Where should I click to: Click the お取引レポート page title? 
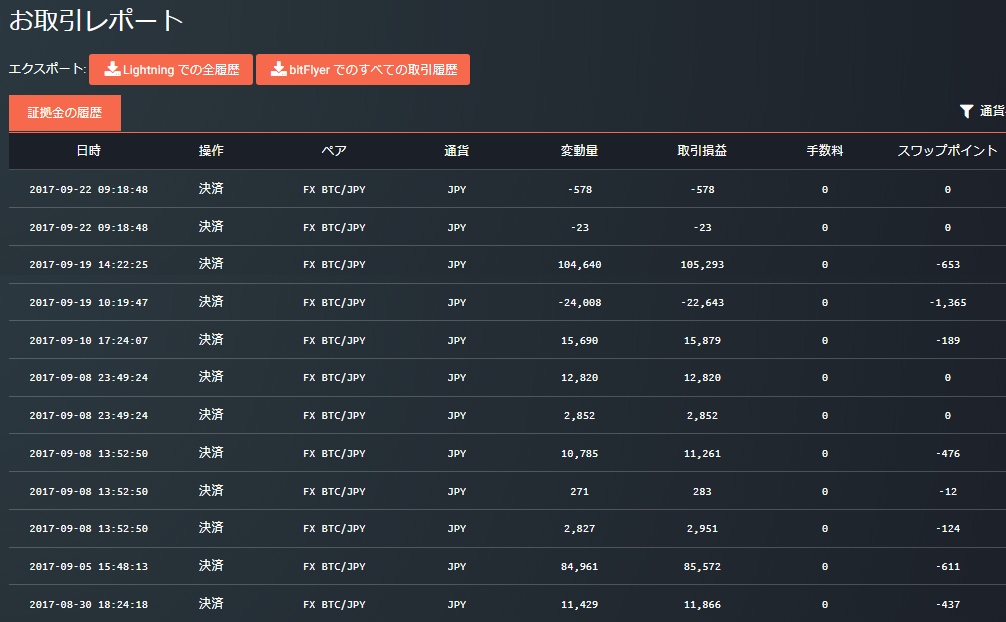coord(96,19)
